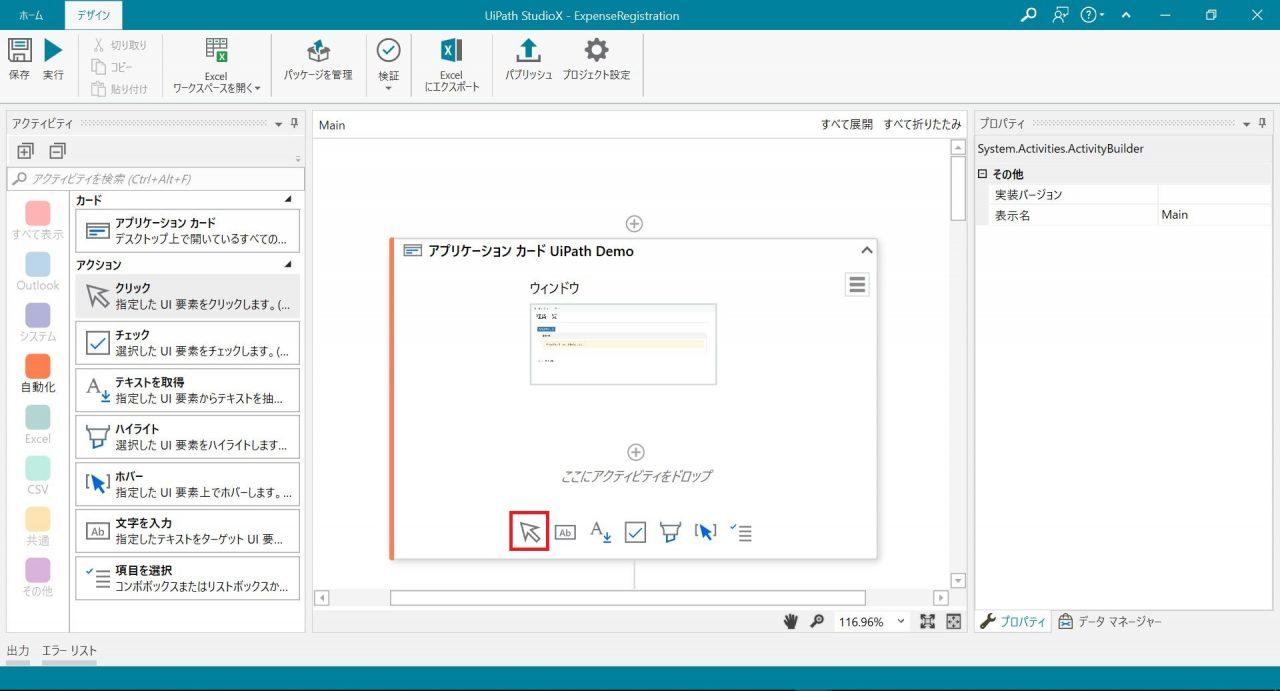Select the 自動化 category filter

tap(37, 374)
